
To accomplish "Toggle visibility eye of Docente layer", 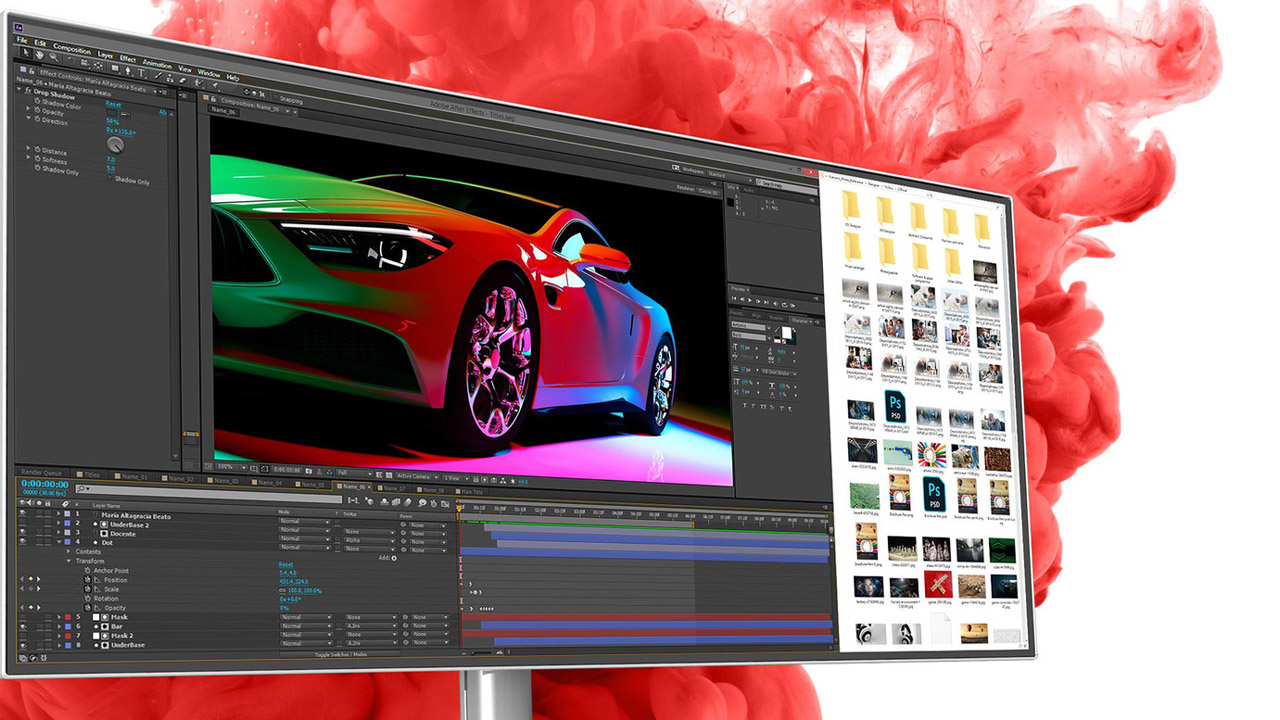I will [23, 531].
